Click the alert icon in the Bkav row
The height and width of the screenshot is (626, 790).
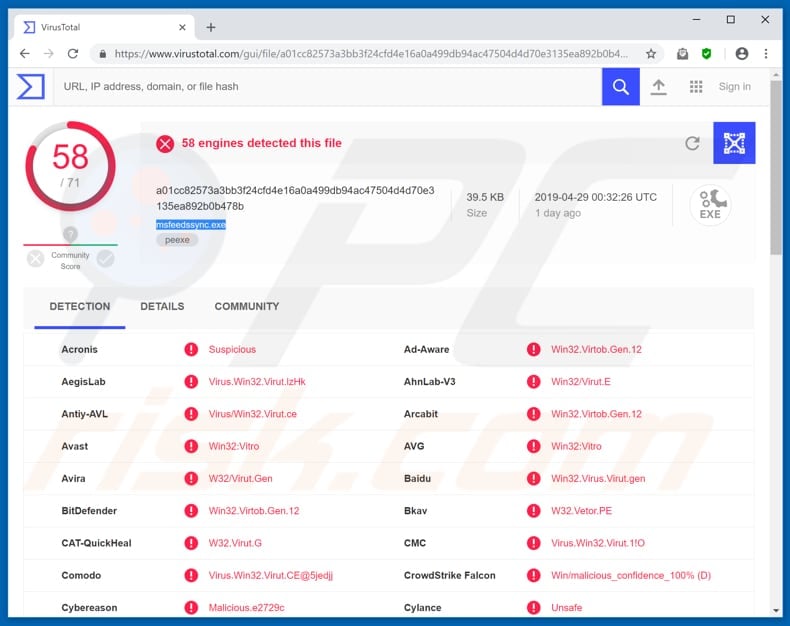coord(534,511)
